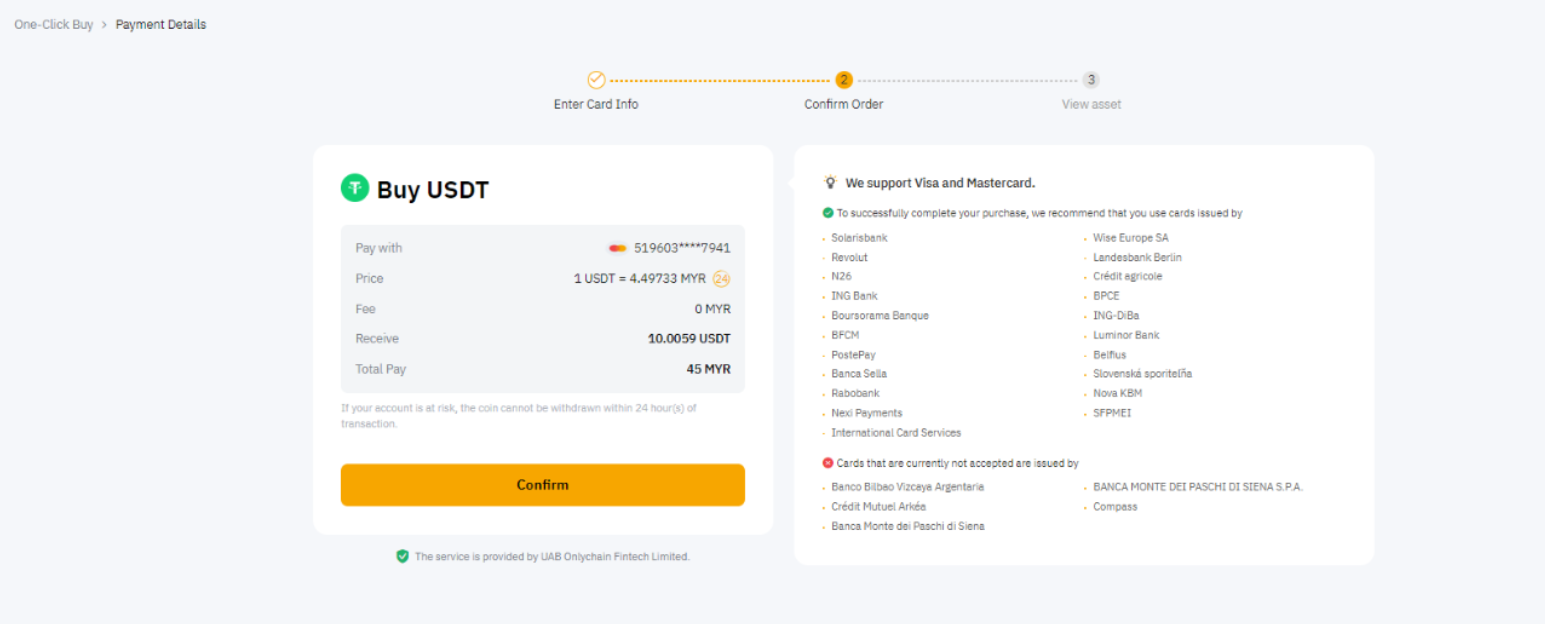Click the 24-second price refresh countdown
Viewport: 1545px width, 624px height.
click(x=722, y=278)
